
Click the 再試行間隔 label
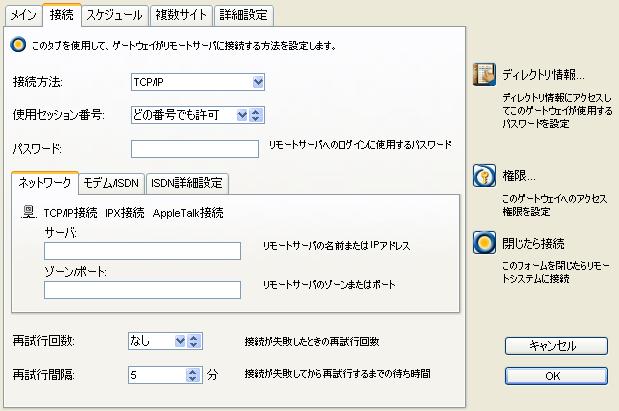(43, 374)
